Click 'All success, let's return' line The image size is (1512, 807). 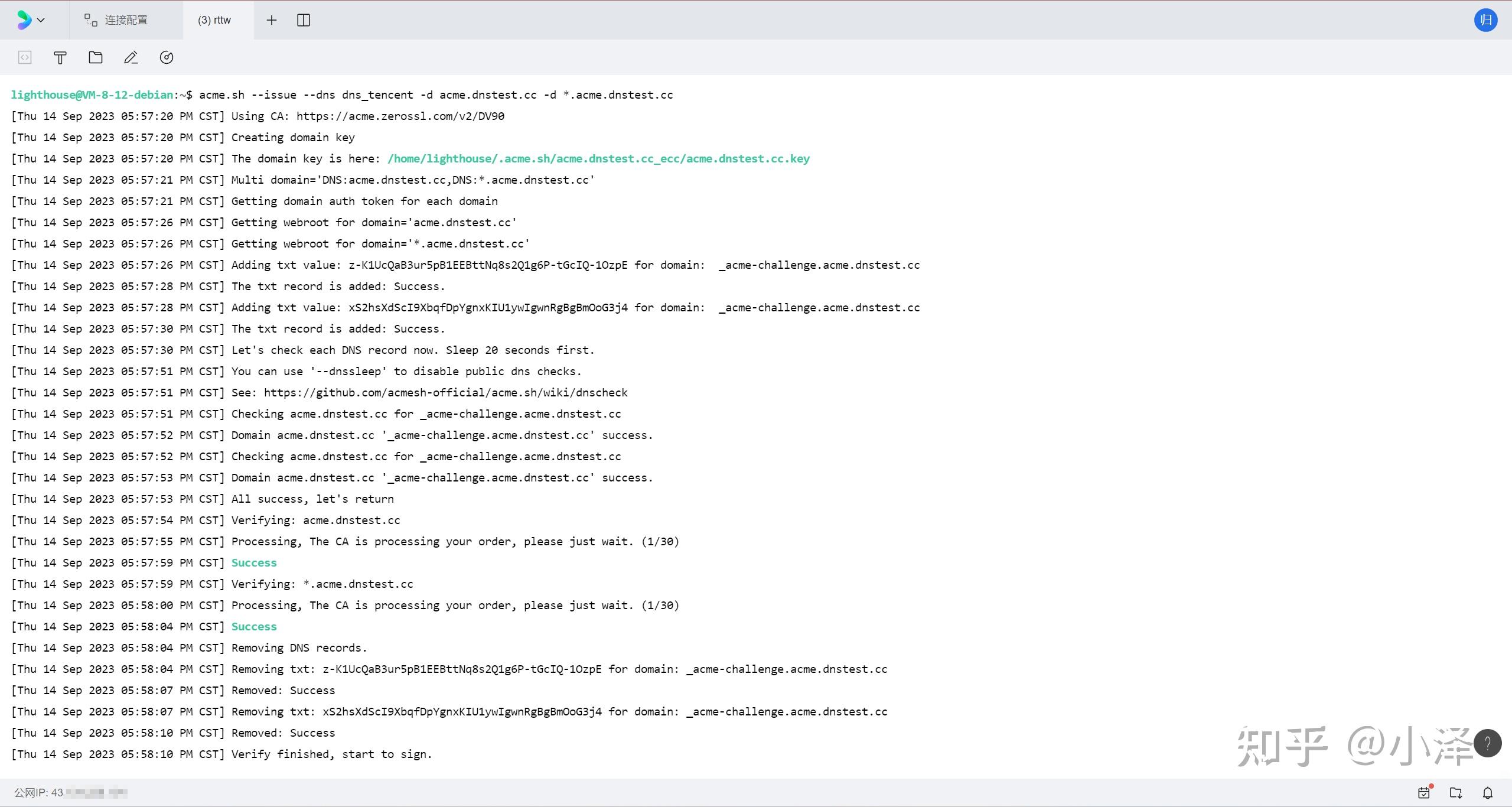[x=203, y=499]
